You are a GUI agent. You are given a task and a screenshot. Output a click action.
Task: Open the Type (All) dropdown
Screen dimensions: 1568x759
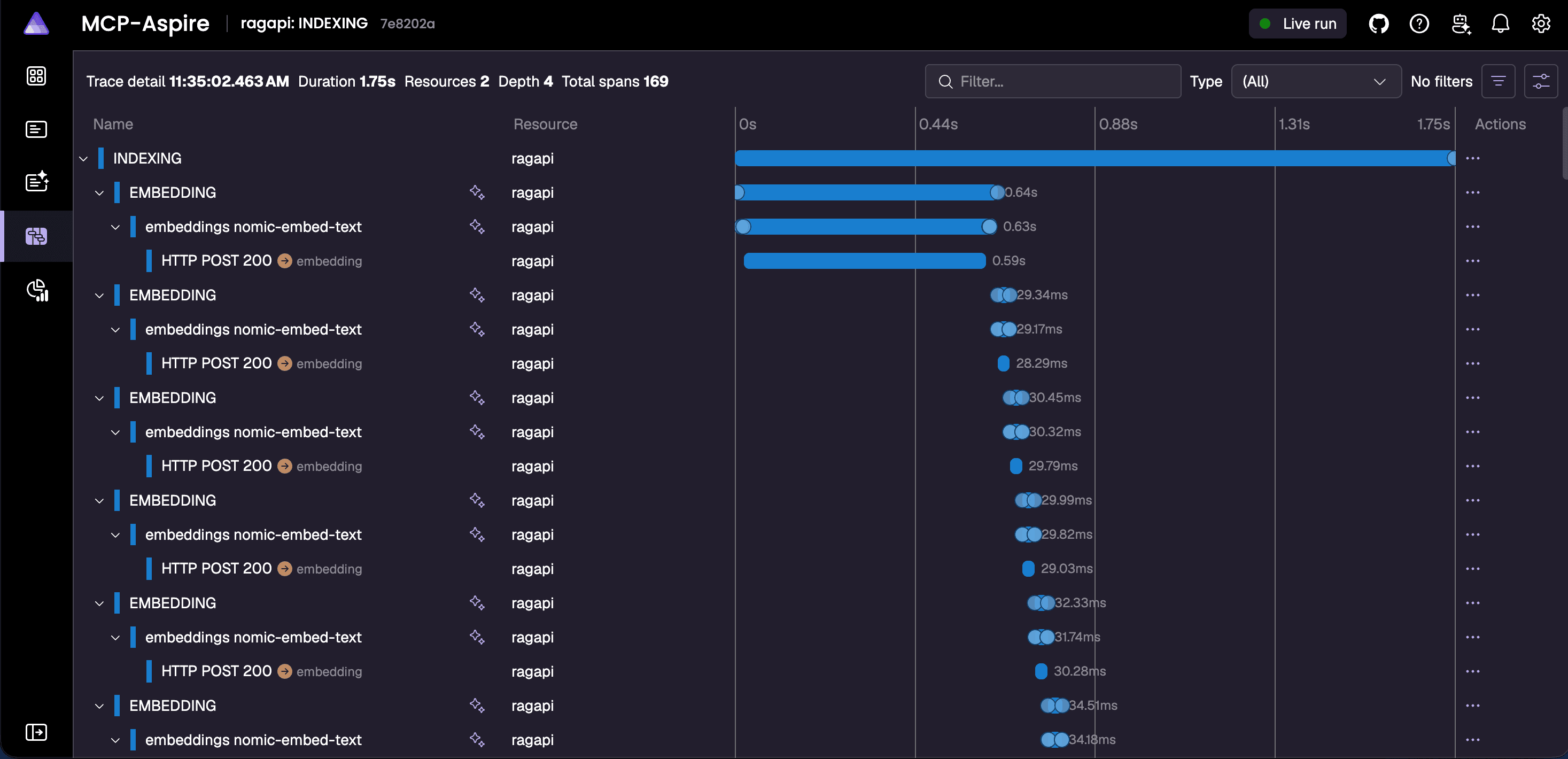(x=1316, y=82)
